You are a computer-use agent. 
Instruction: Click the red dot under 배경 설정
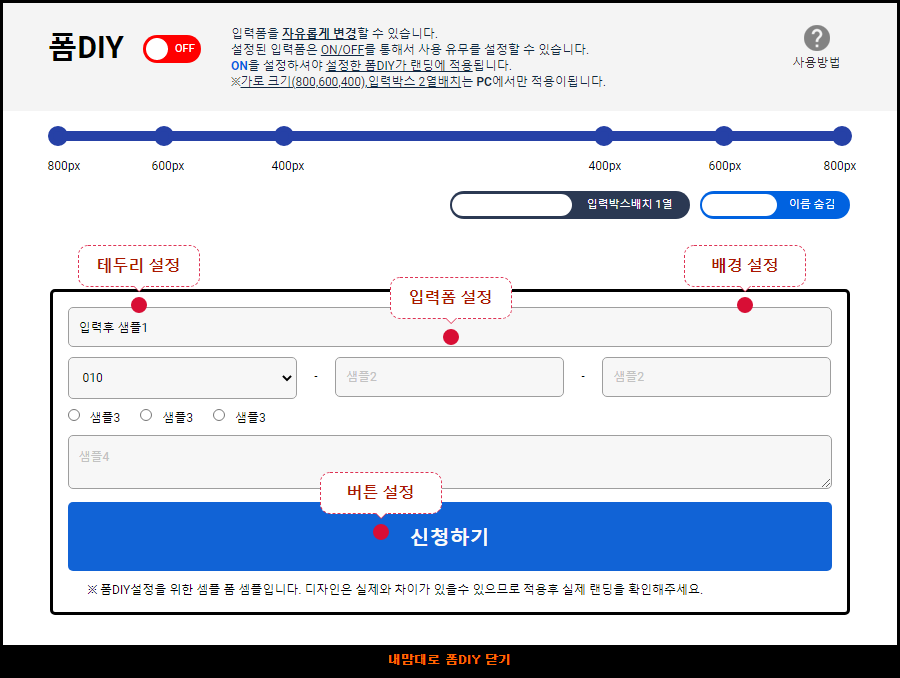coord(745,305)
